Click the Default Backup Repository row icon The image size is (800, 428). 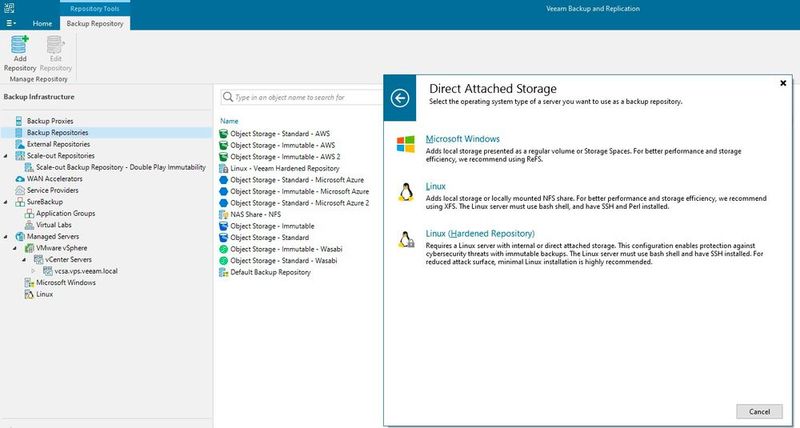pos(223,272)
